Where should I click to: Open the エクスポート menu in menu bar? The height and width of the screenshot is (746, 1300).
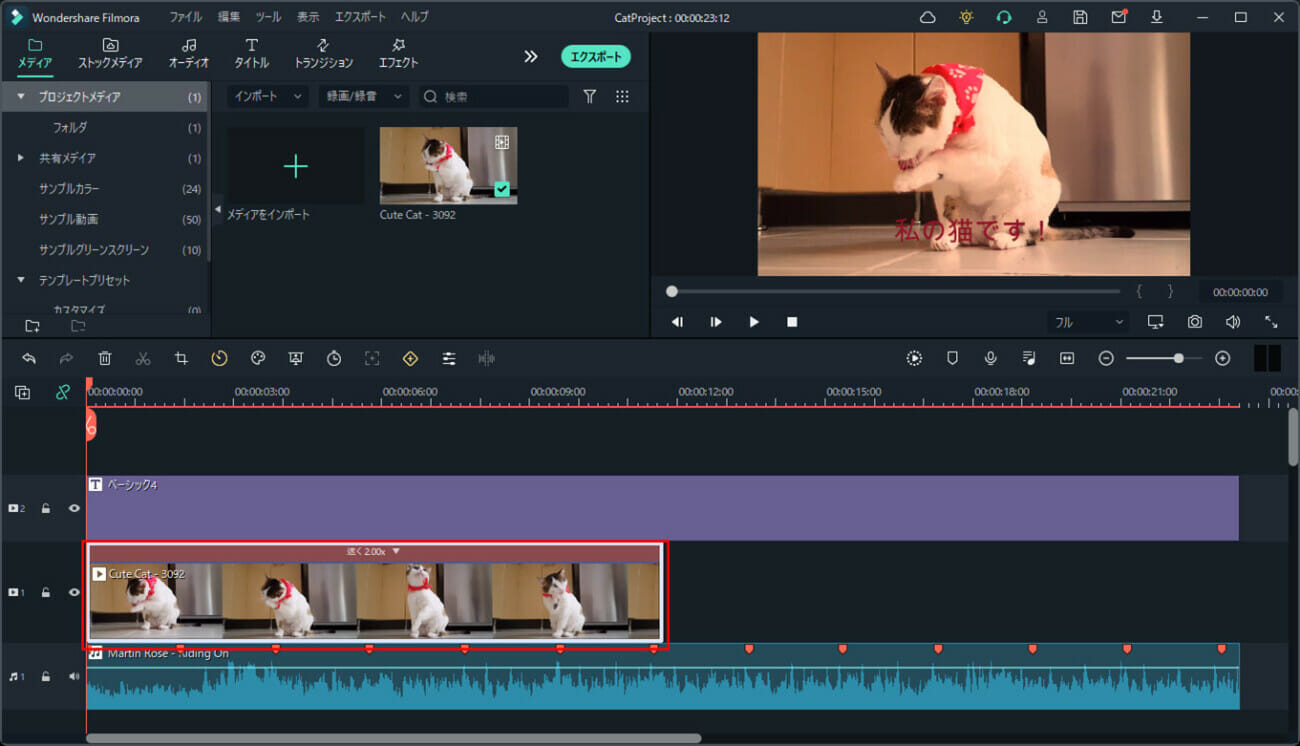coord(360,17)
